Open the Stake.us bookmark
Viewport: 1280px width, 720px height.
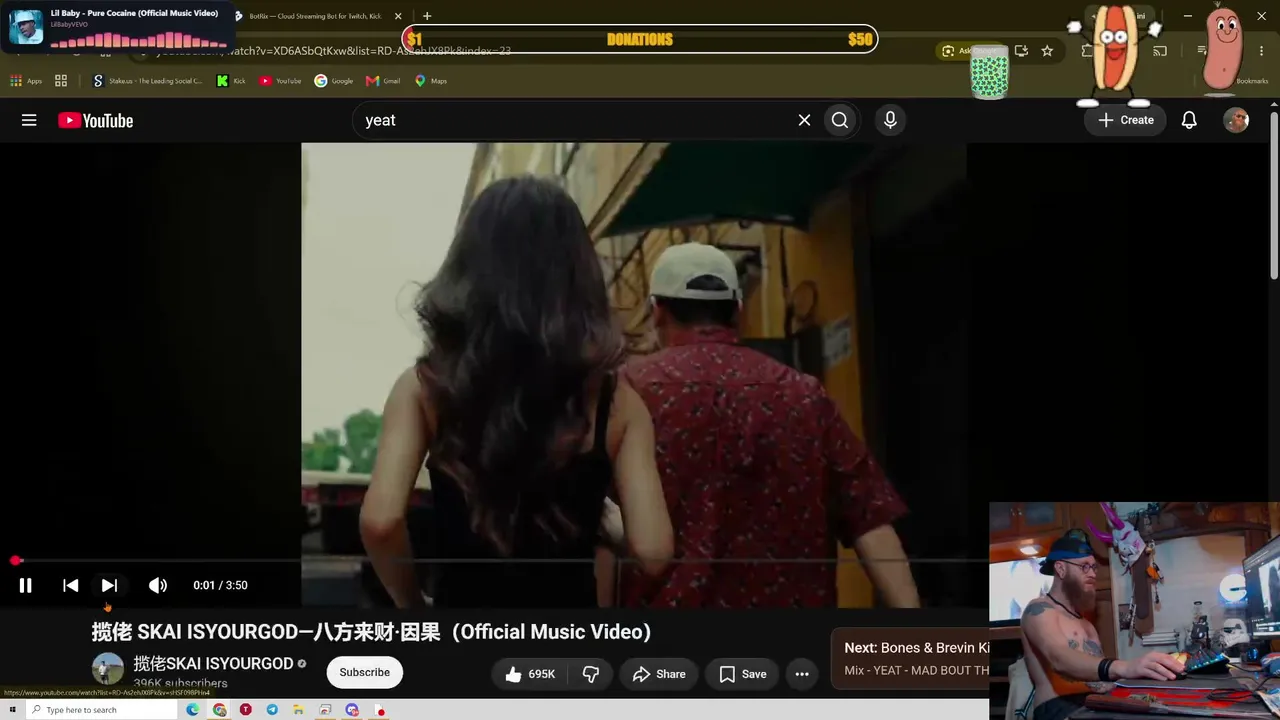pyautogui.click(x=147, y=81)
